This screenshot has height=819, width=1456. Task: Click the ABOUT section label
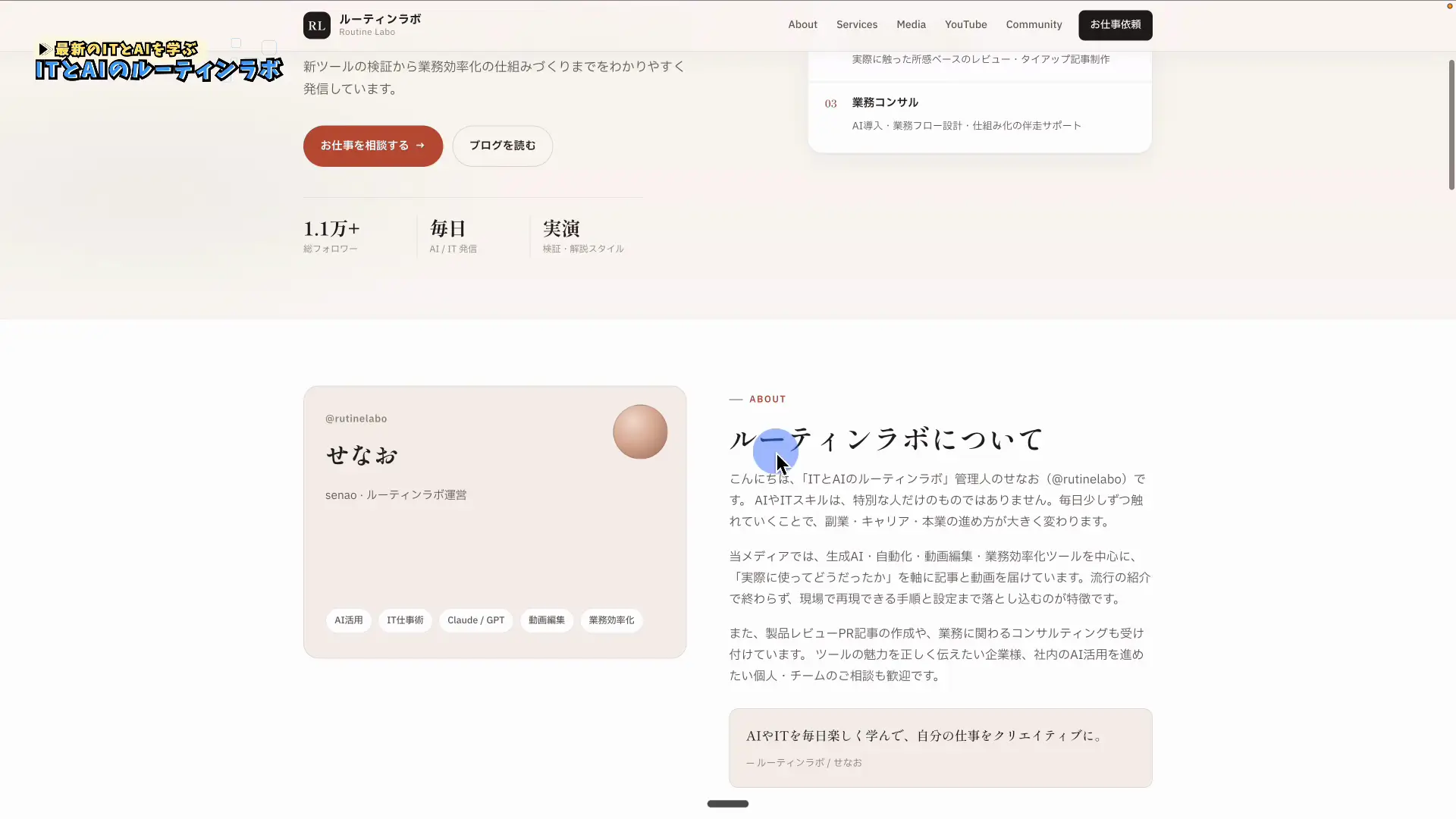tap(767, 399)
